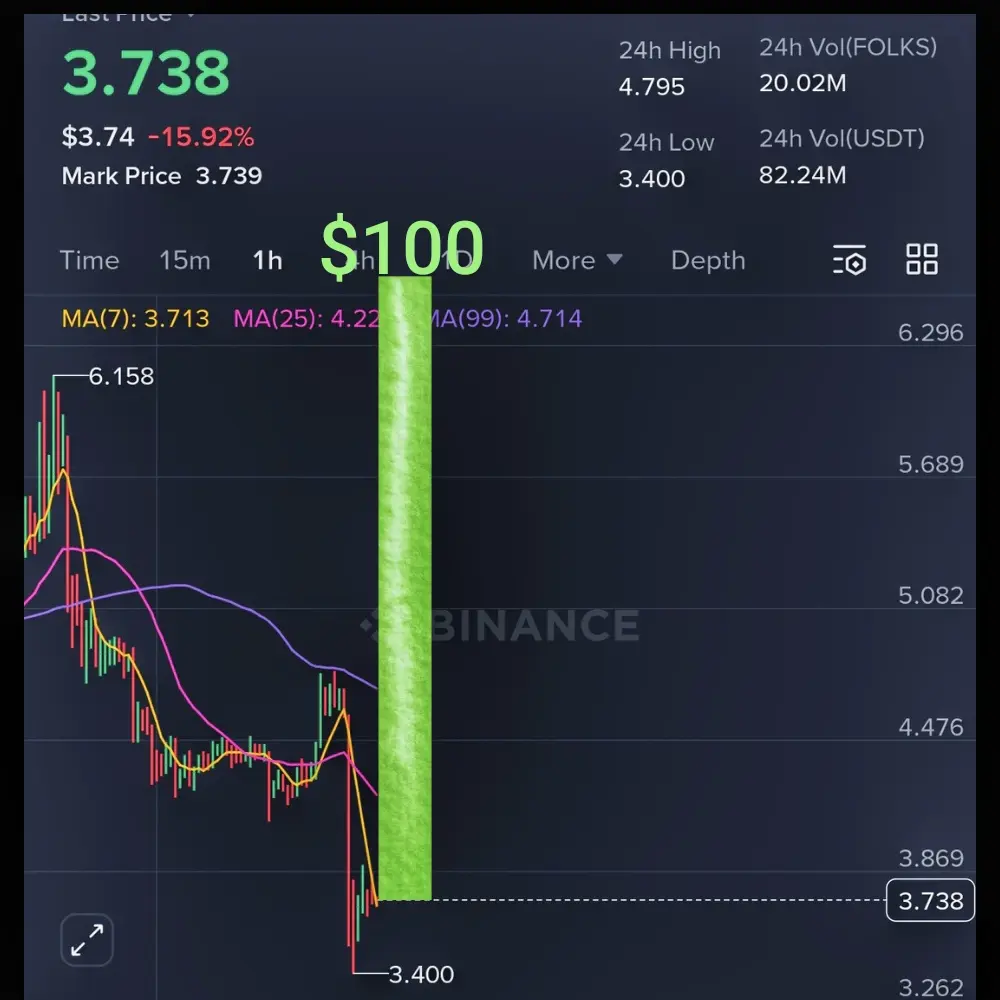Select the 1h interval tab
This screenshot has width=1000, height=1000.
tap(267, 260)
